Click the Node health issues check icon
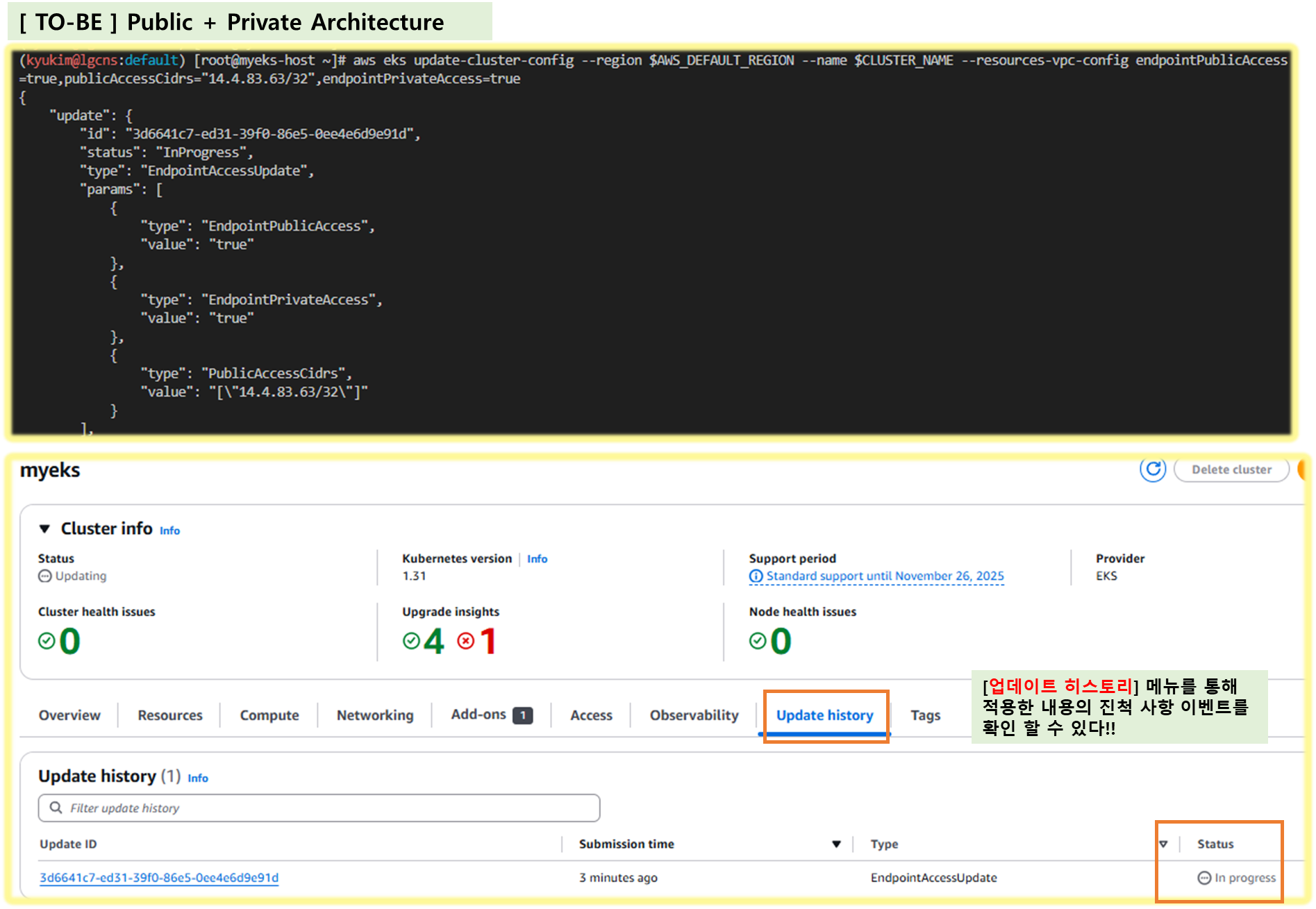Image resolution: width=1316 pixels, height=909 pixels. (x=758, y=641)
